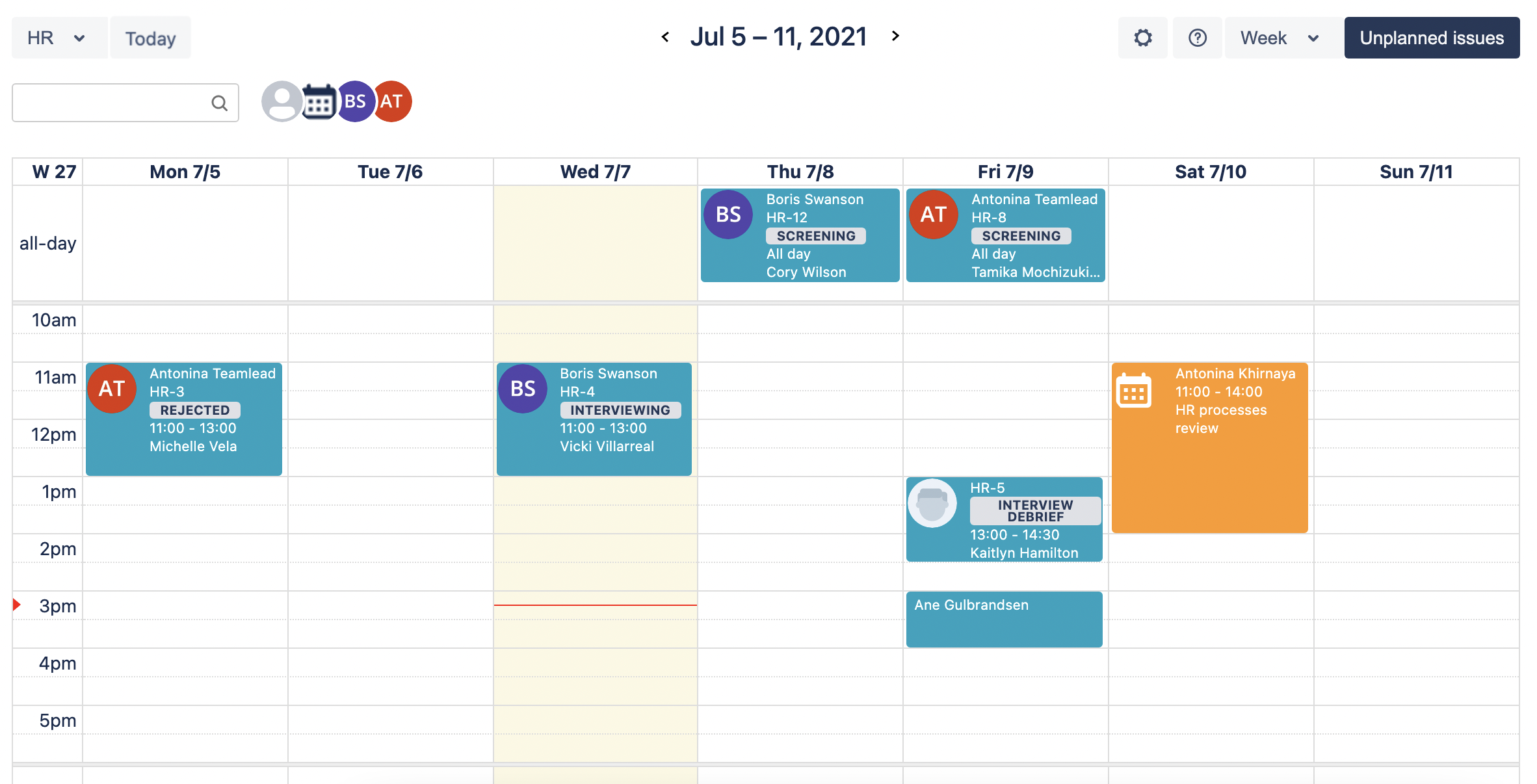
Task: Click the search magnifier icon
Action: 220,103
